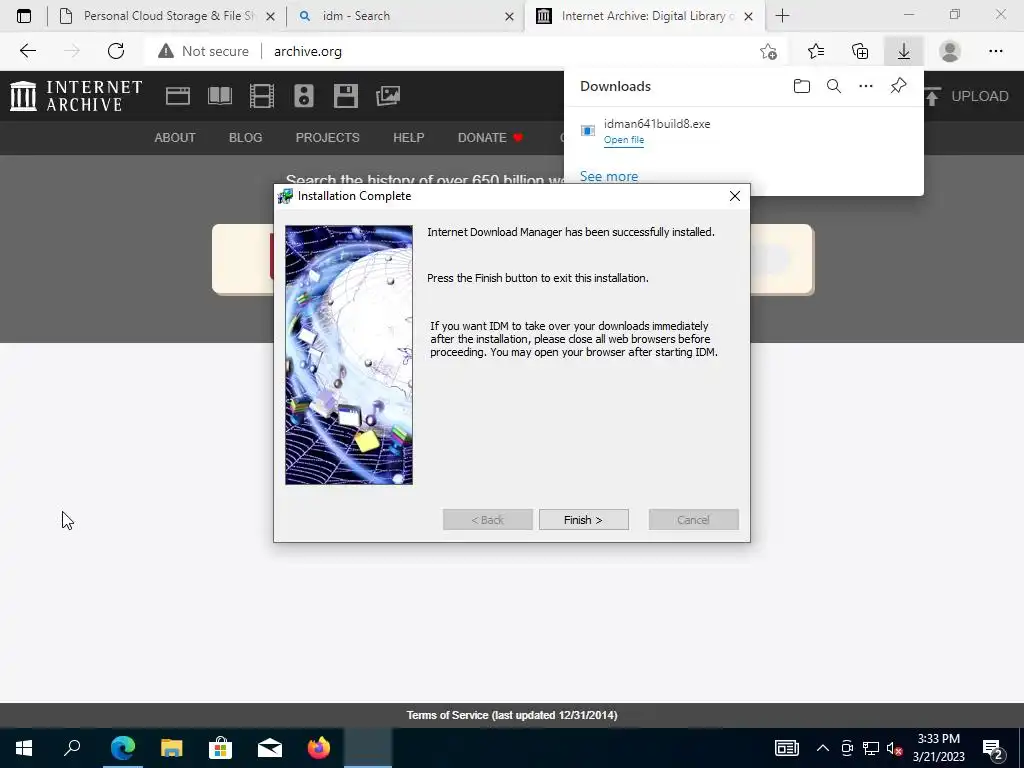Click UPLOAD on Internet Archive
Image resolution: width=1024 pixels, height=768 pixels.
click(966, 96)
